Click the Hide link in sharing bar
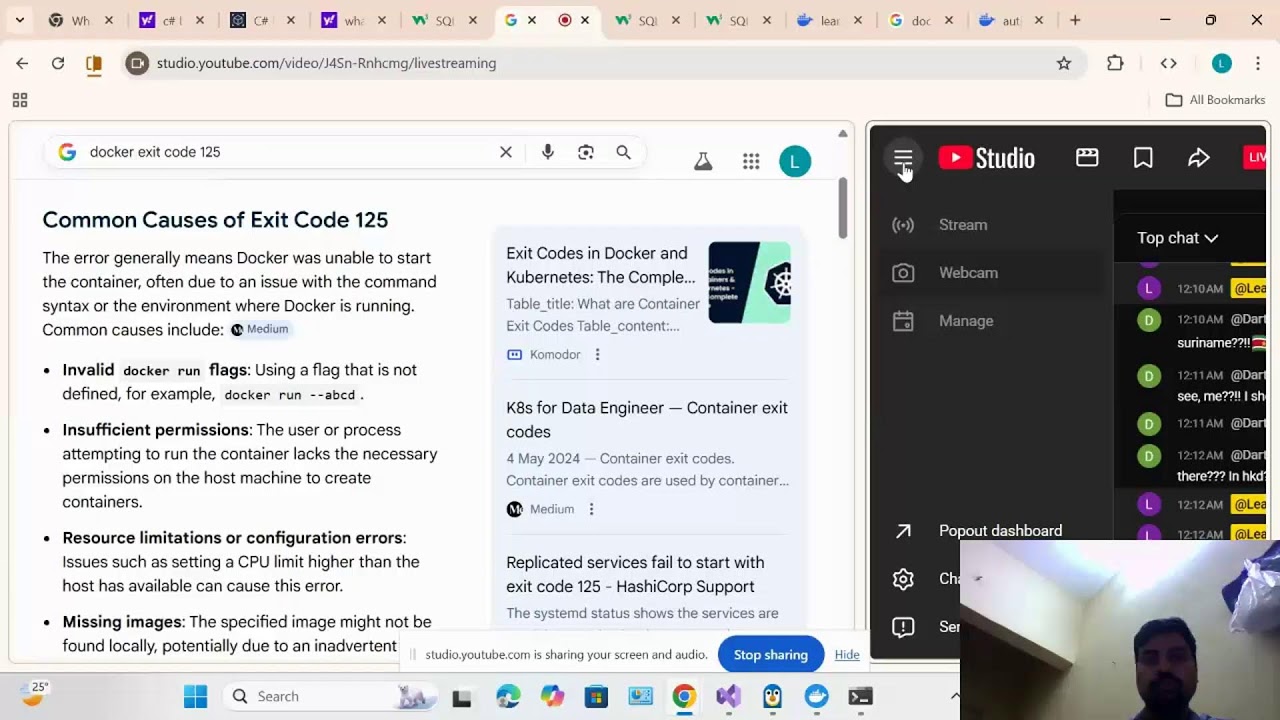This screenshot has width=1280, height=720. point(847,655)
